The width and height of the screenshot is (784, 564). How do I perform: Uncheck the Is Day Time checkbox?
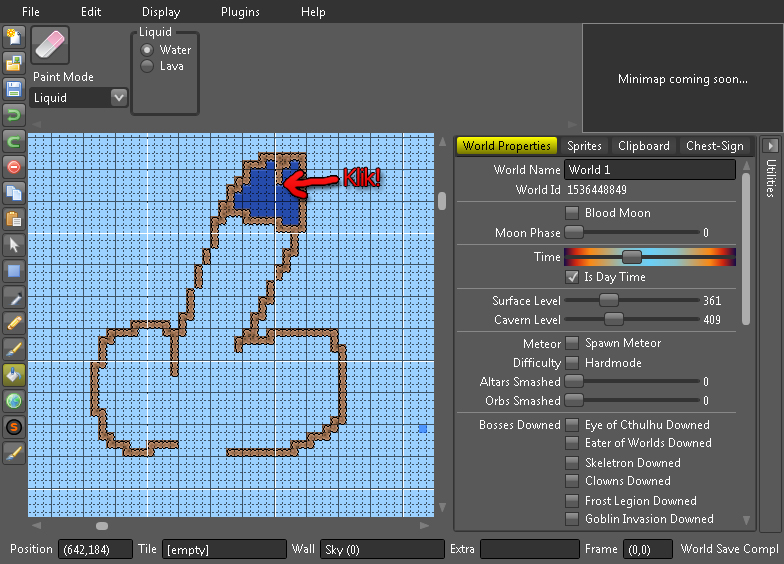(572, 277)
